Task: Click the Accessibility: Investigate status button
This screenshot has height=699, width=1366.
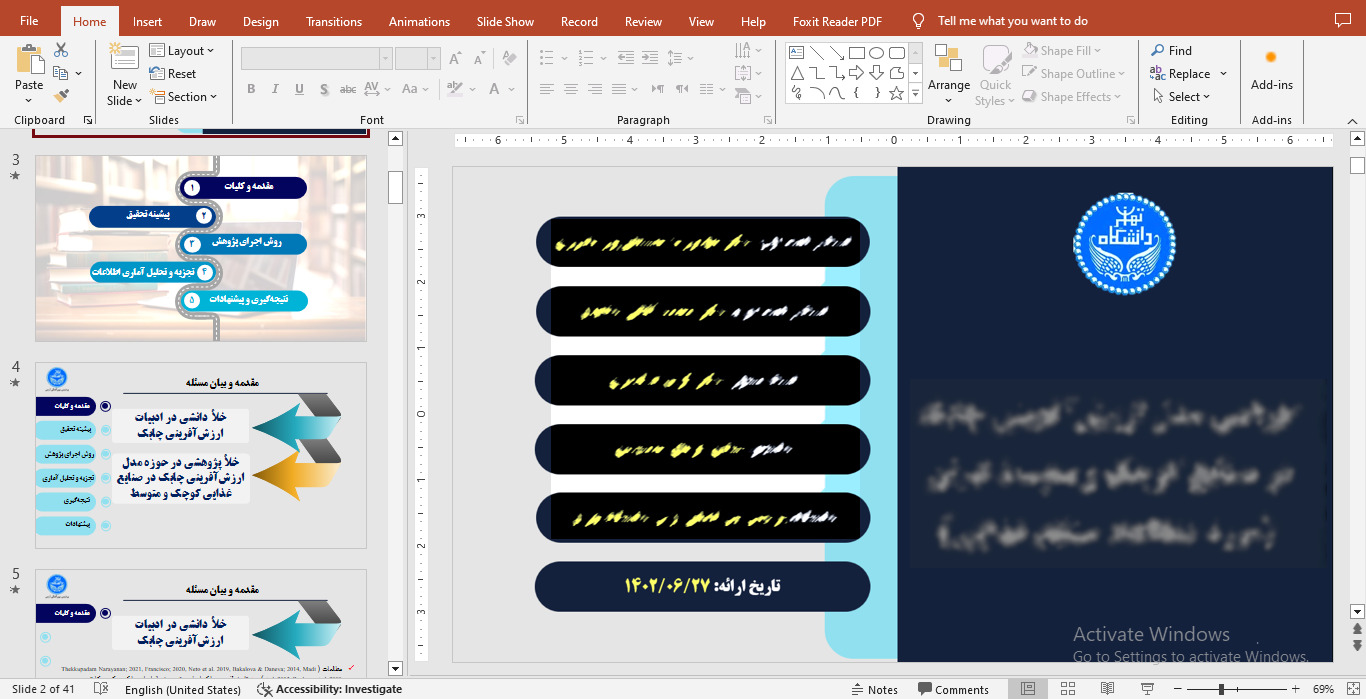Action: (330, 689)
